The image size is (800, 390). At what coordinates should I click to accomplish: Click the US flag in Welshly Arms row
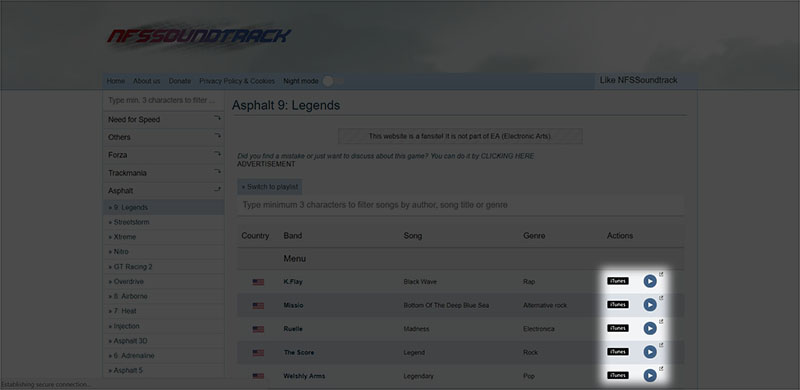click(258, 376)
